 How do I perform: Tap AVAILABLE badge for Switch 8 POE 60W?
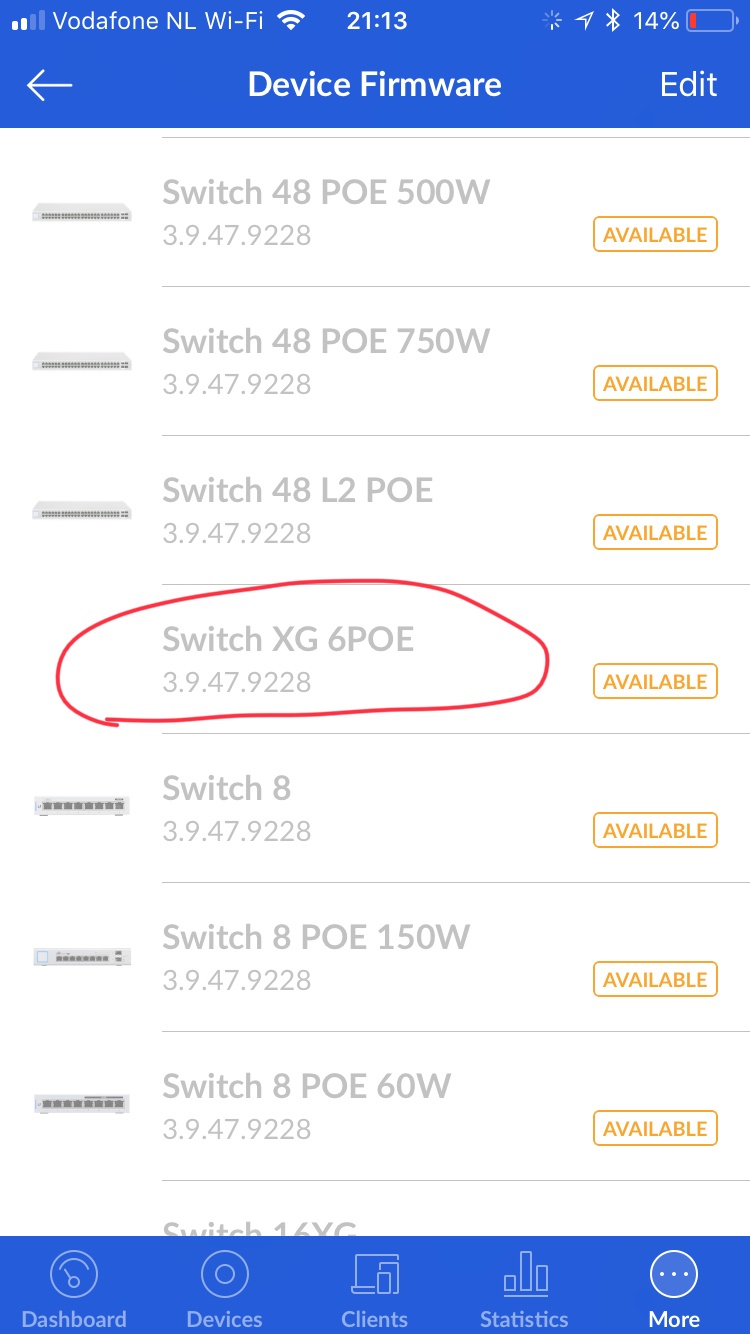[x=655, y=1129]
